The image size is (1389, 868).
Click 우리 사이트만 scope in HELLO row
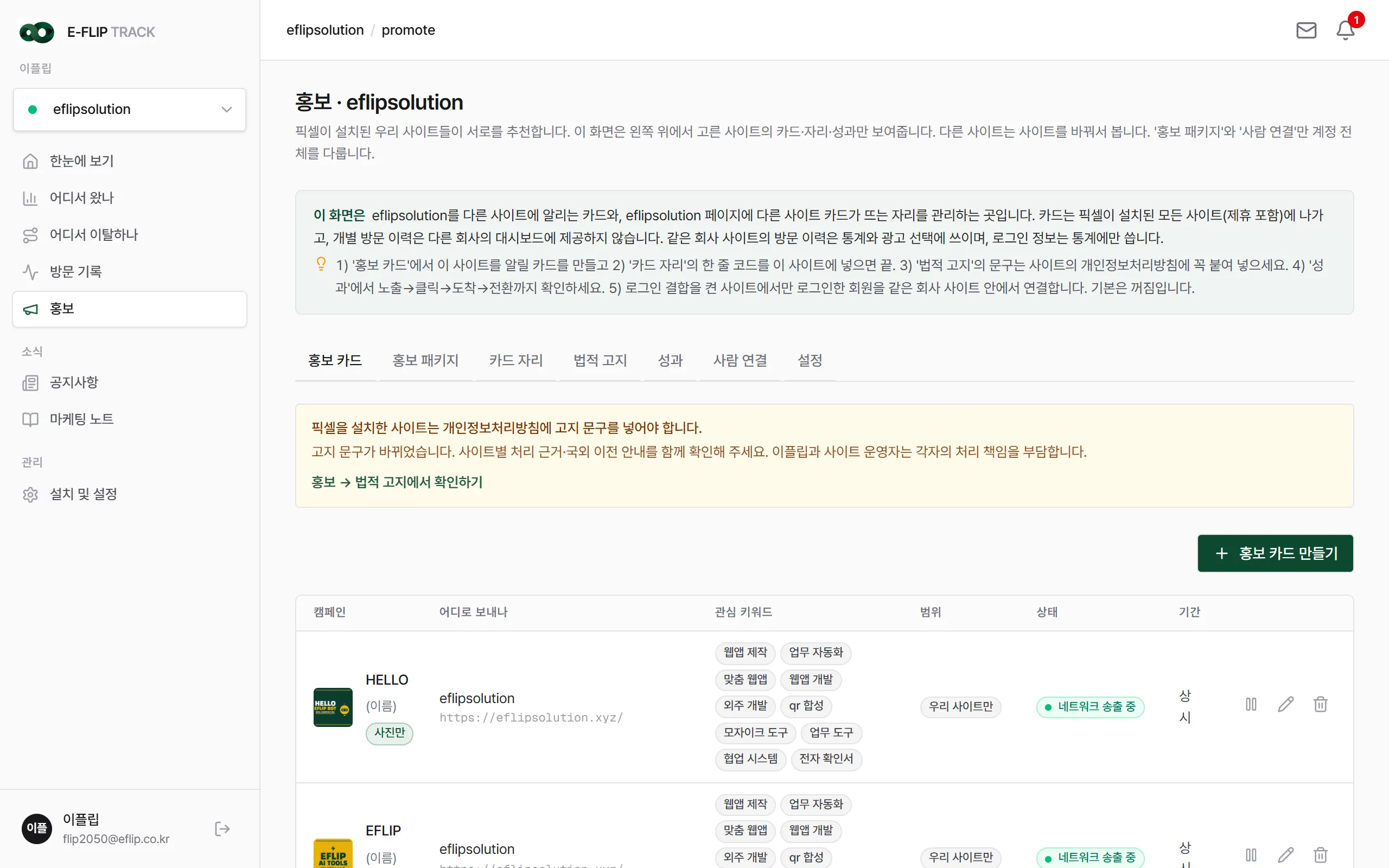pyautogui.click(x=961, y=707)
